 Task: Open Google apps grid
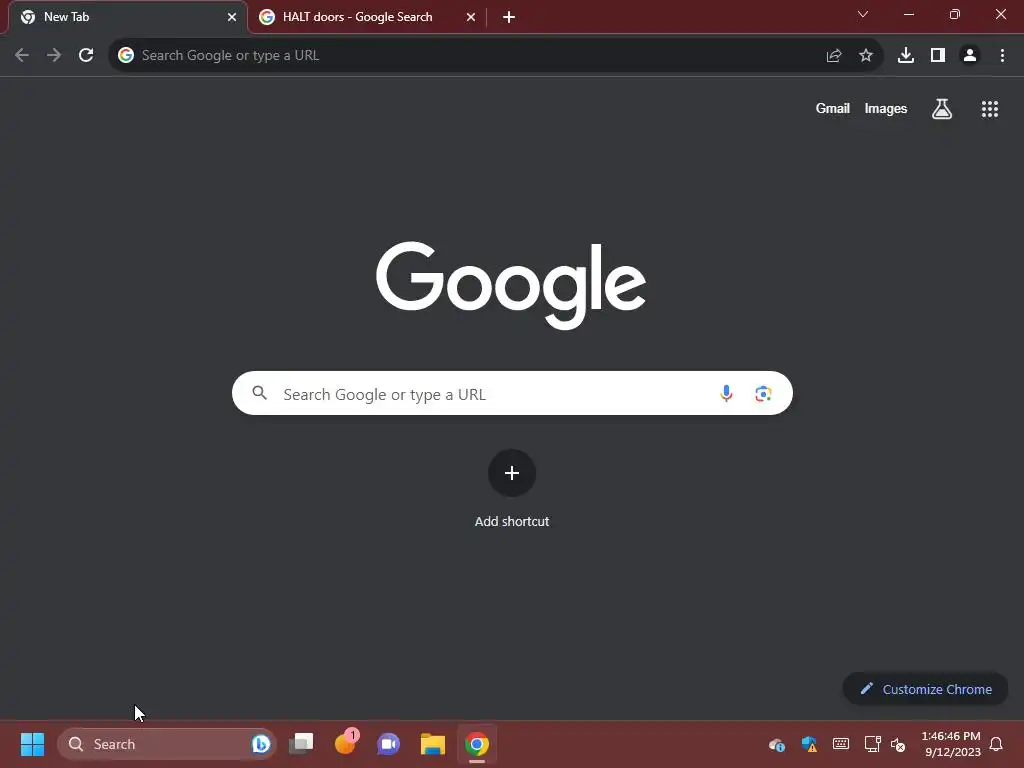(990, 109)
